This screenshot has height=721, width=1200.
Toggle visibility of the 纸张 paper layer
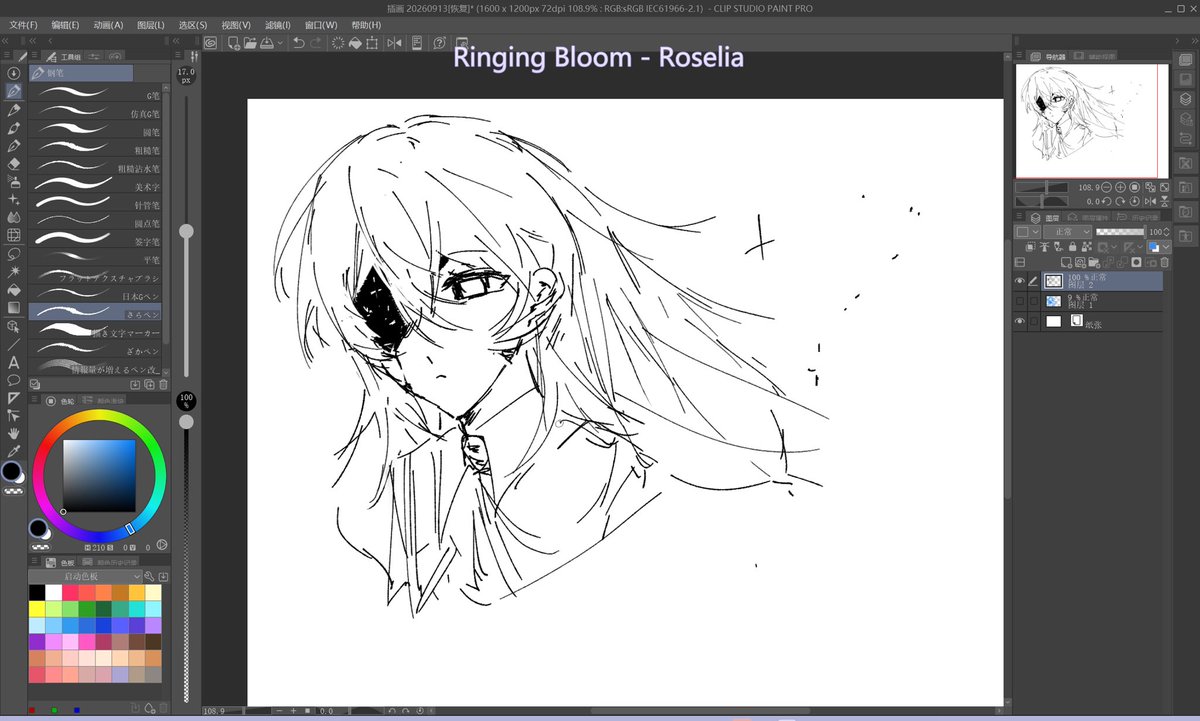point(1020,321)
